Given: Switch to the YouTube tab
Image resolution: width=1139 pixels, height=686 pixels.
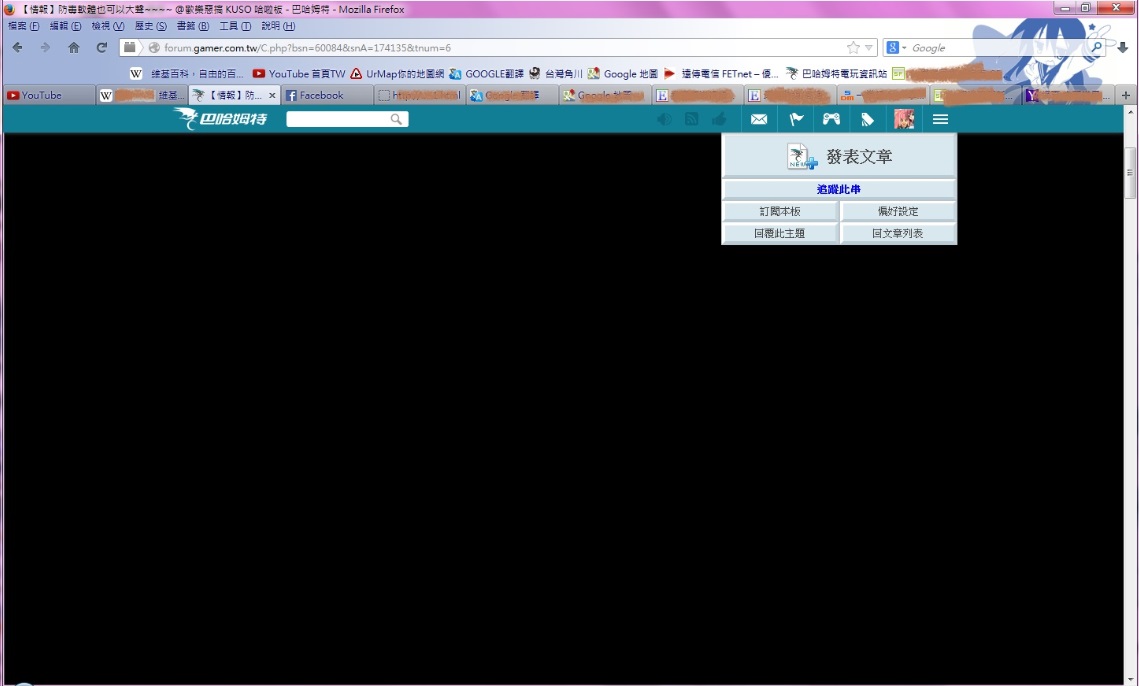Looking at the screenshot, I should tap(49, 95).
